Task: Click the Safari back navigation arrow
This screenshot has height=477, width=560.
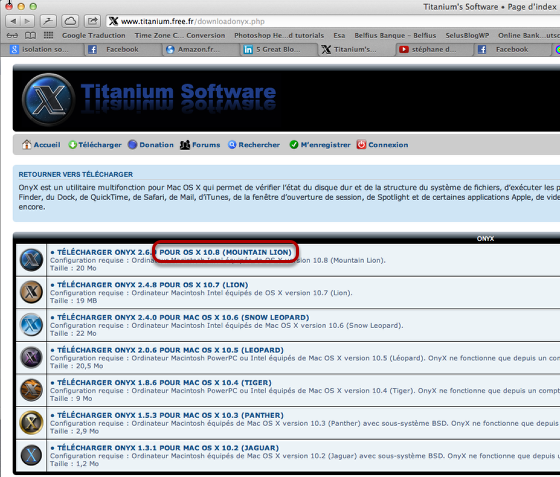Action: [13, 21]
